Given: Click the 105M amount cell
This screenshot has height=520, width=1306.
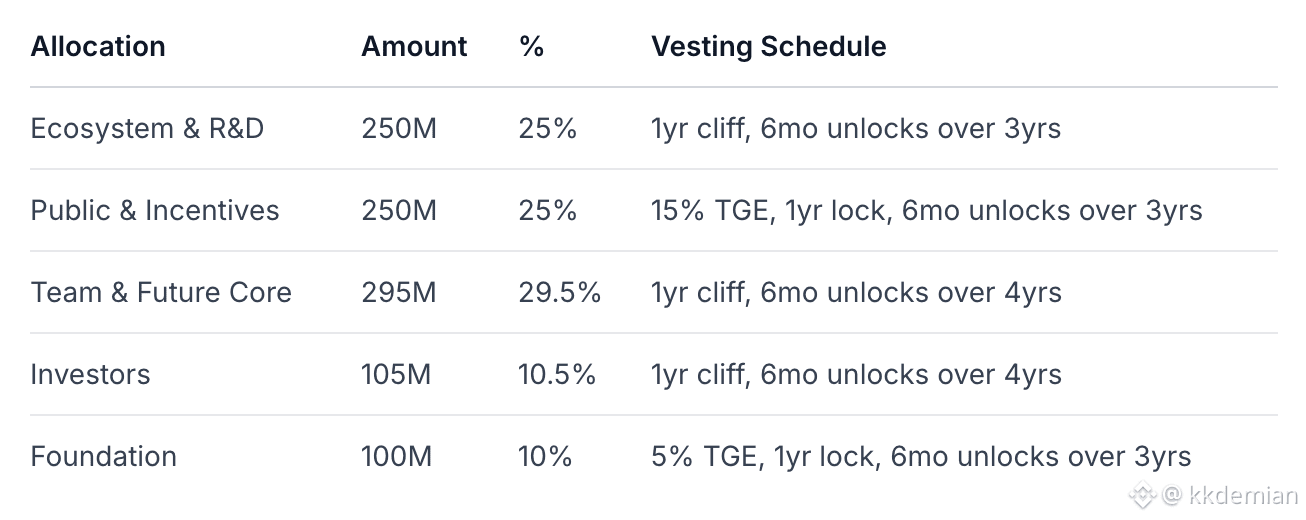Looking at the screenshot, I should pos(396,375).
